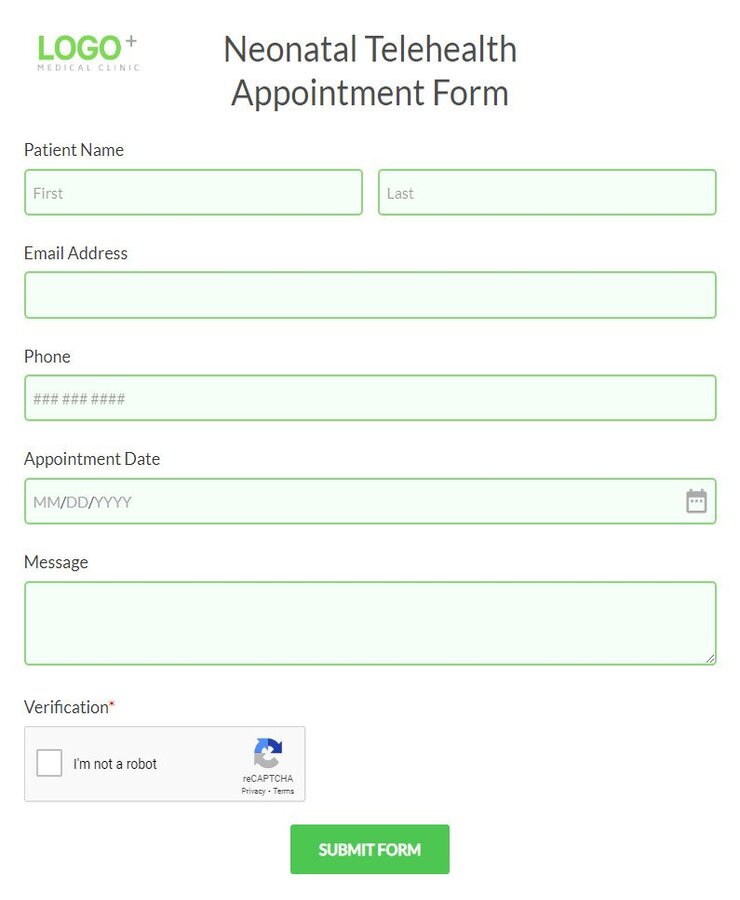
Task: Open the Terms link under reCAPTCHA
Action: 283,790
